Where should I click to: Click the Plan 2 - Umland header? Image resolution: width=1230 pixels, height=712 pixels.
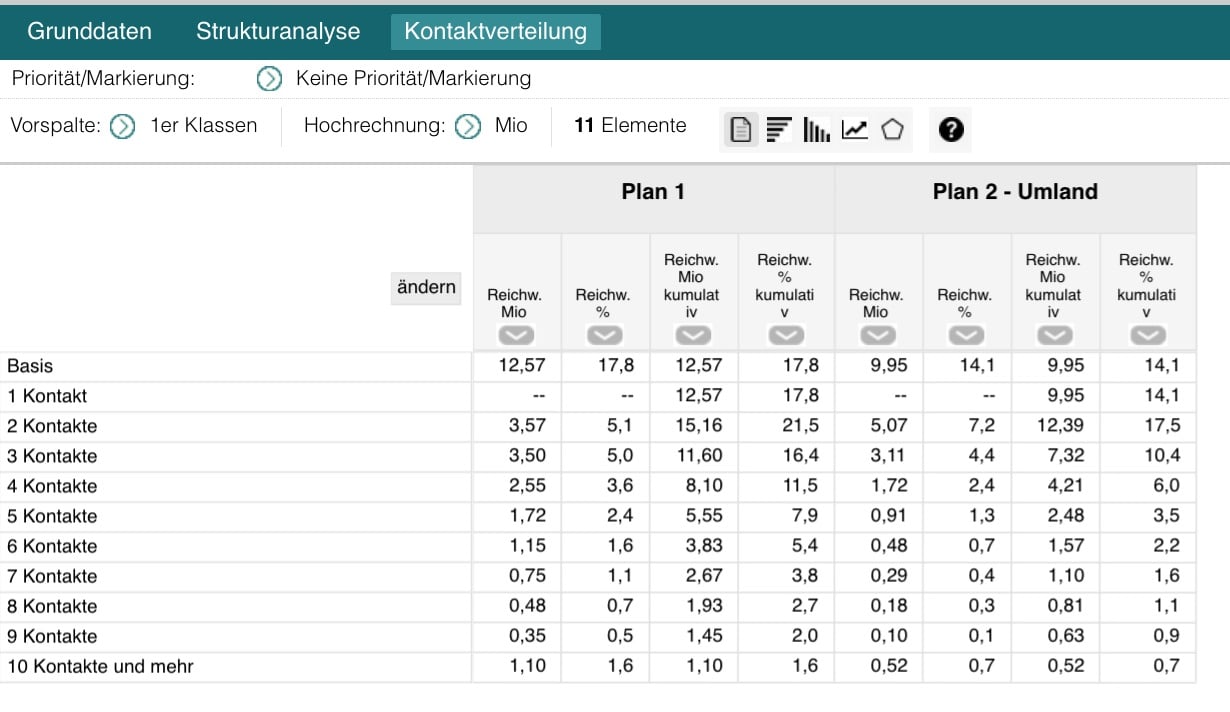pyautogui.click(x=1015, y=191)
